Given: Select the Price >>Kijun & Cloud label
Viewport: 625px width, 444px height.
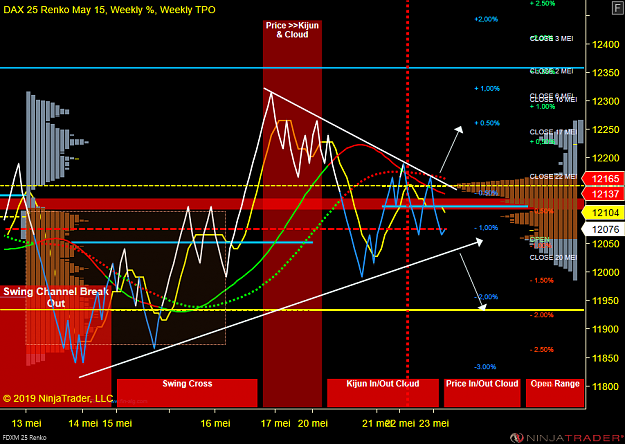Looking at the screenshot, I should [292, 30].
